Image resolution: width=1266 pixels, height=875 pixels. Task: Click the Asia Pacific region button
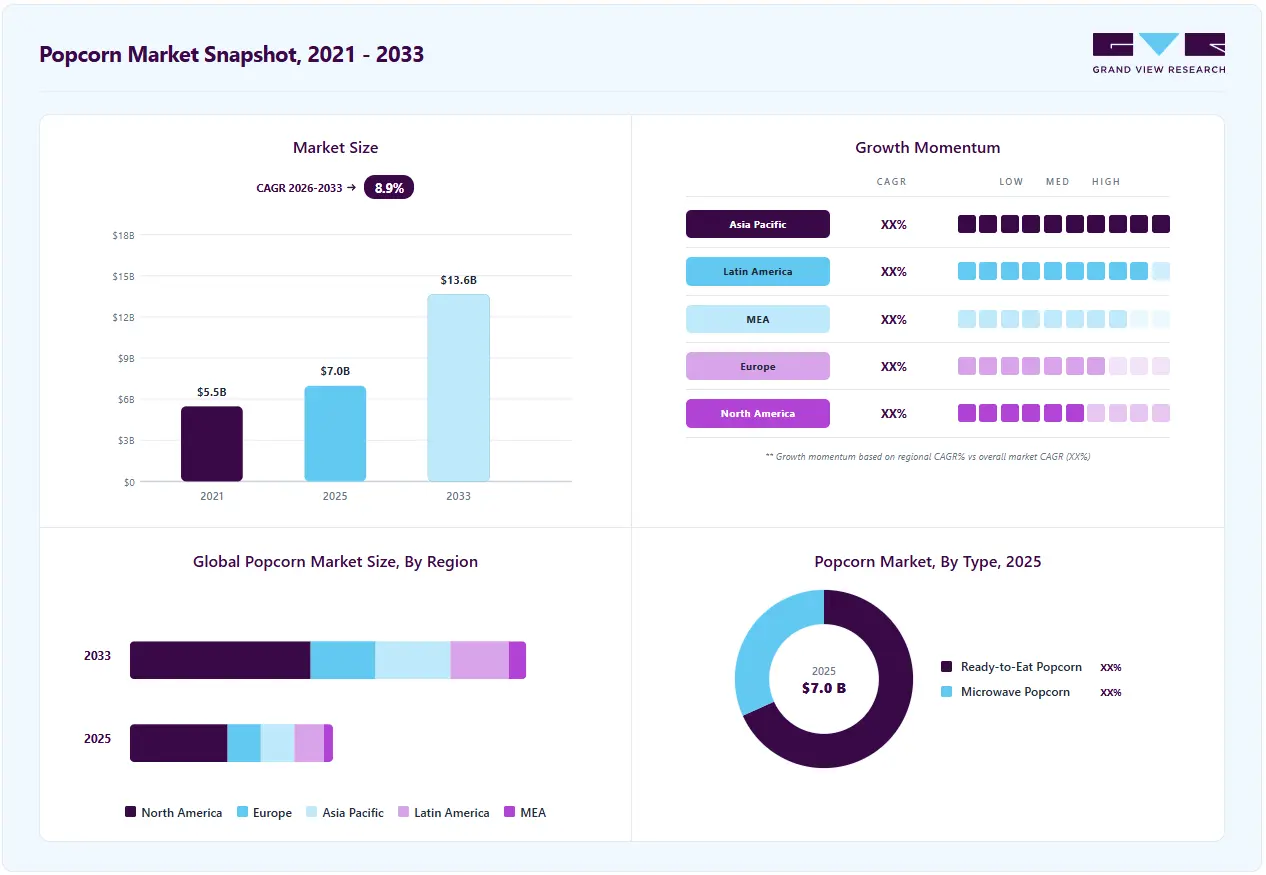click(x=757, y=224)
